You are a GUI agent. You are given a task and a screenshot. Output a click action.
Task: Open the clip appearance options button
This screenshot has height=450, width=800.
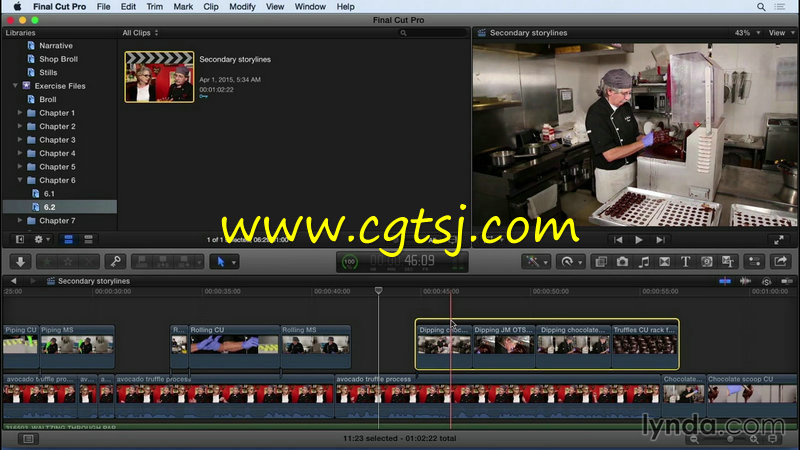point(773,439)
